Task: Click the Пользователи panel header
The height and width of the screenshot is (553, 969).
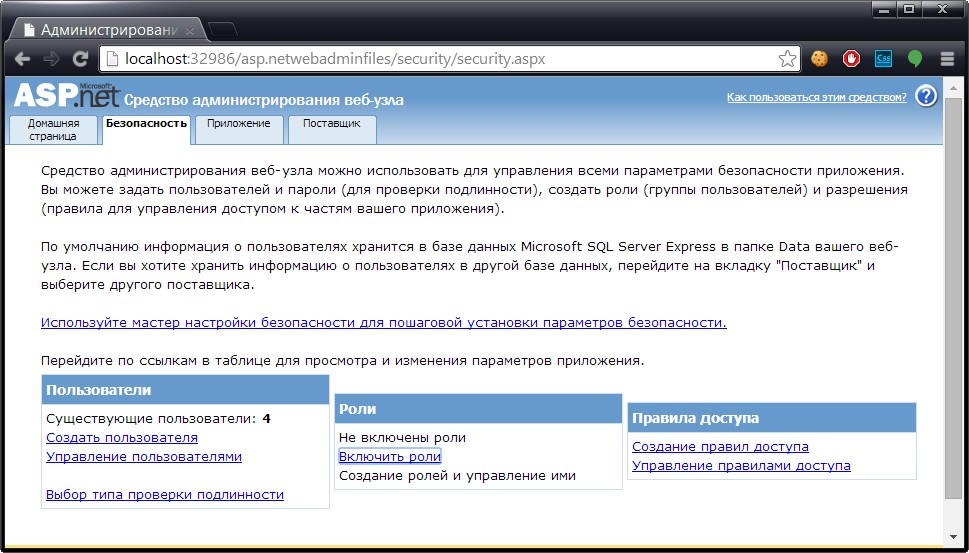Action: tap(185, 390)
